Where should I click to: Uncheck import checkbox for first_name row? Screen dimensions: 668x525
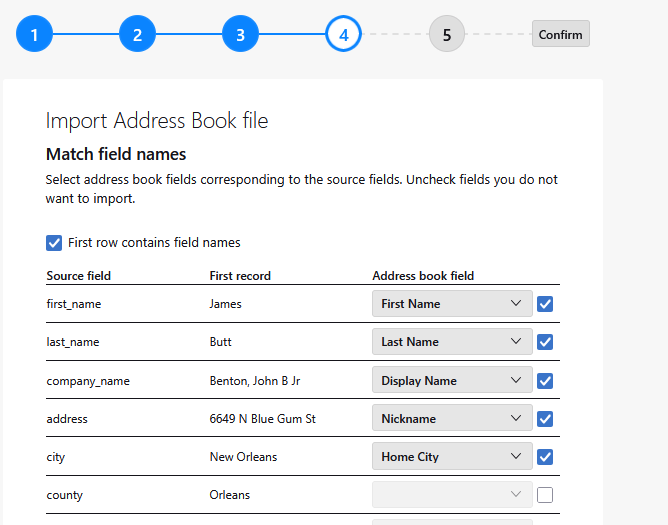click(545, 304)
